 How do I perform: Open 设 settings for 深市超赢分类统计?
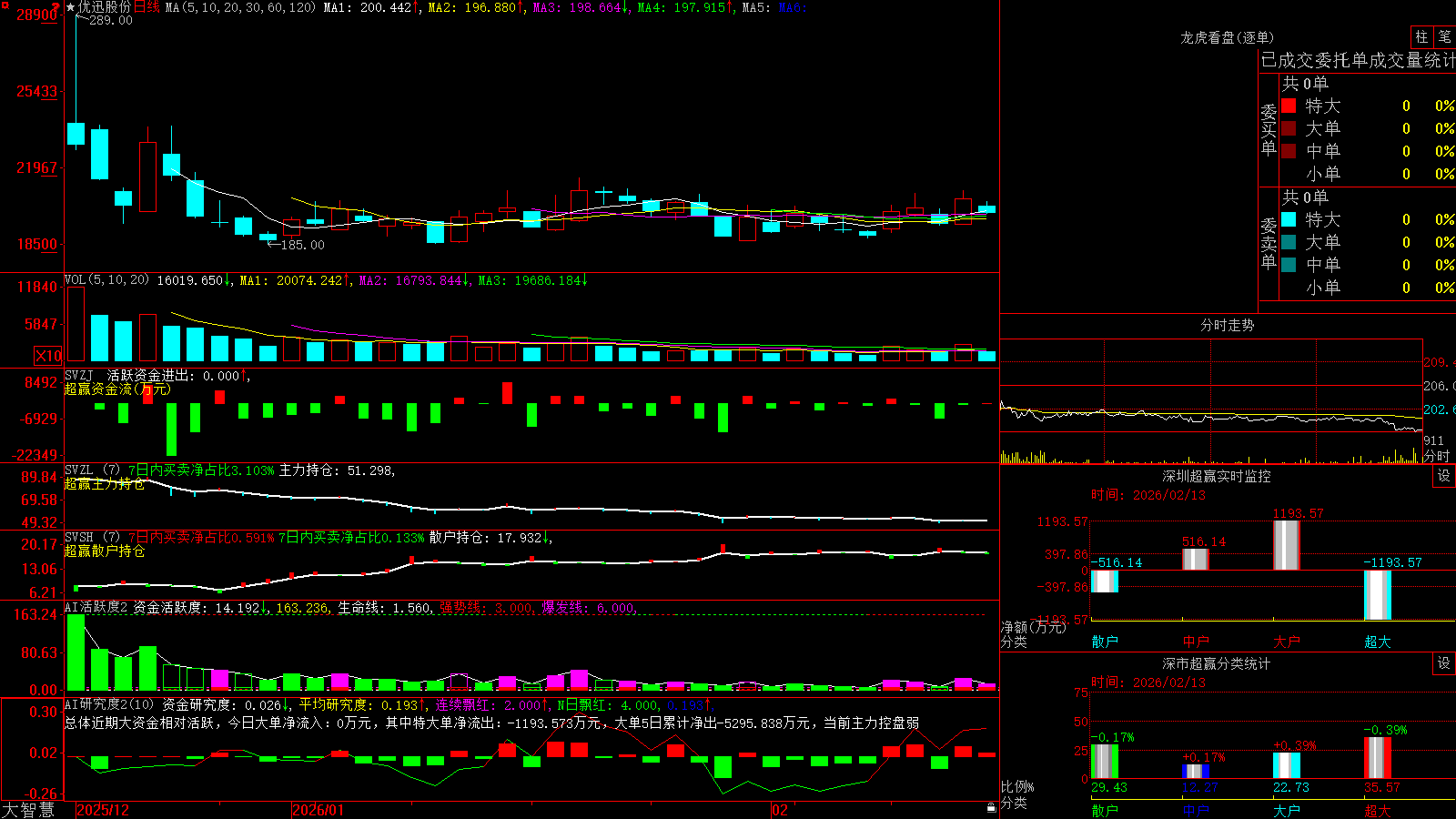click(x=1444, y=663)
